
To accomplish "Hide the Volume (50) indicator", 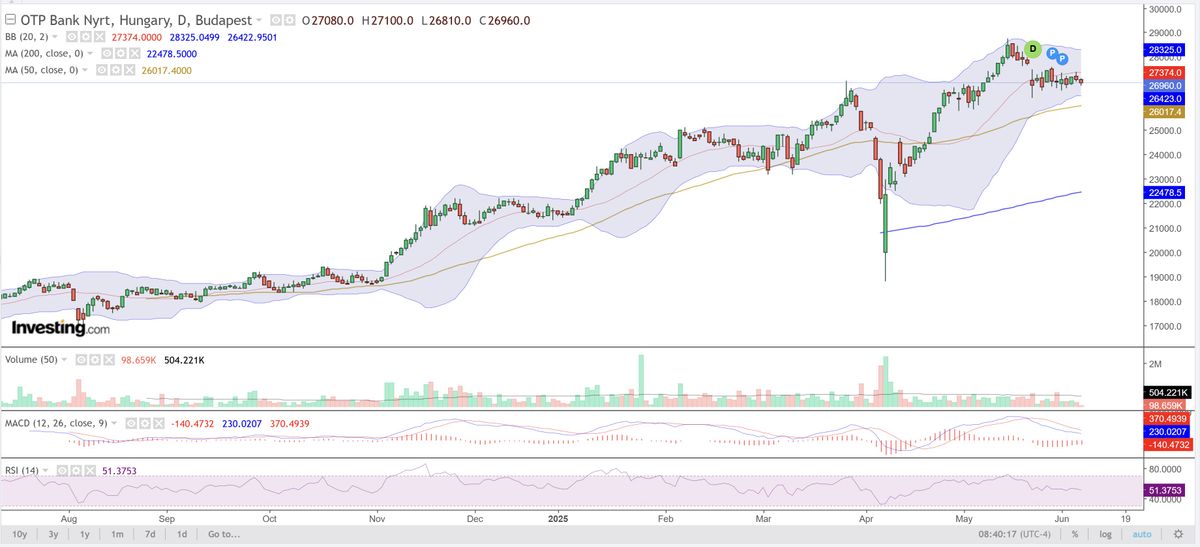I will (81, 360).
